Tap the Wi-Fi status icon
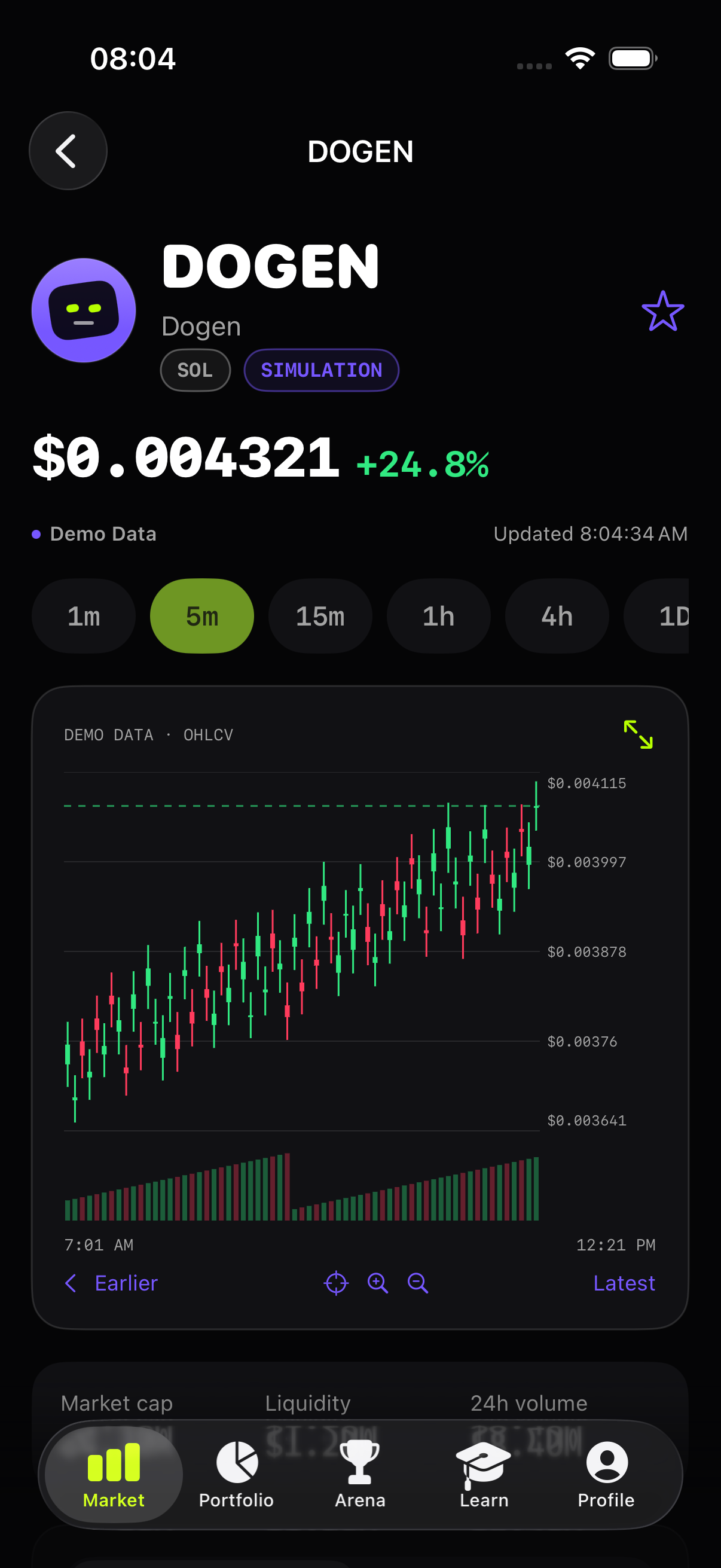The height and width of the screenshot is (1568, 721). pyautogui.click(x=580, y=59)
